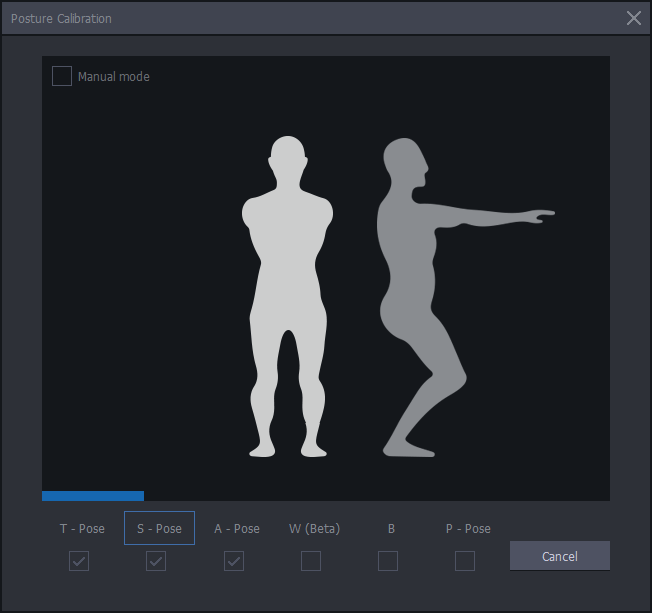Check the box under B pose

point(388,561)
